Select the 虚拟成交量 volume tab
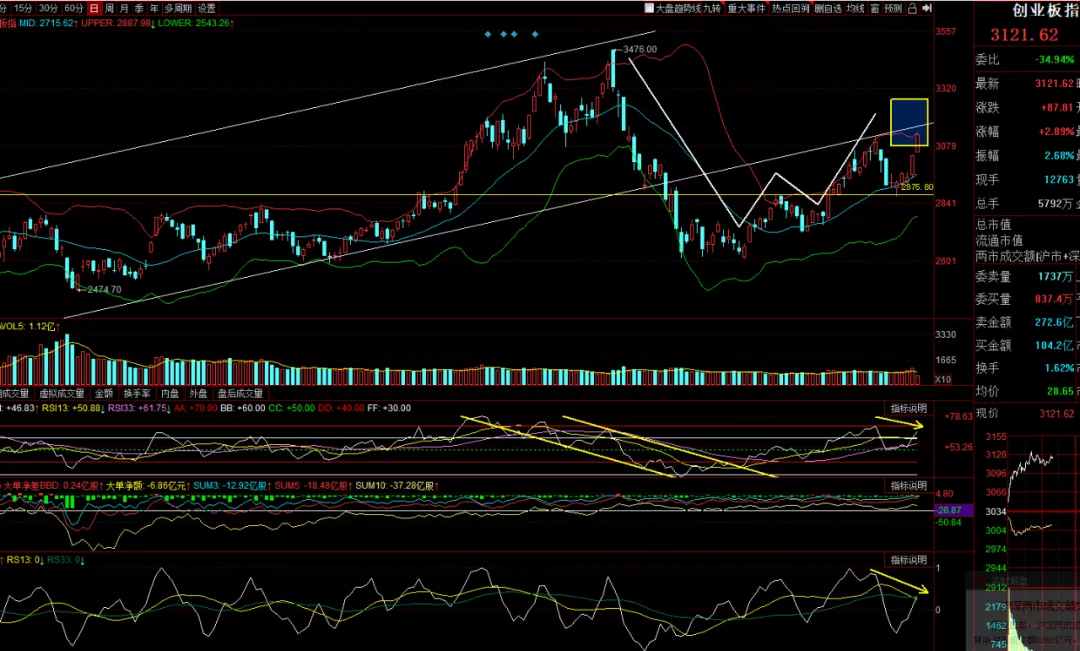Screen dimensions: 1080x651 coord(61,393)
